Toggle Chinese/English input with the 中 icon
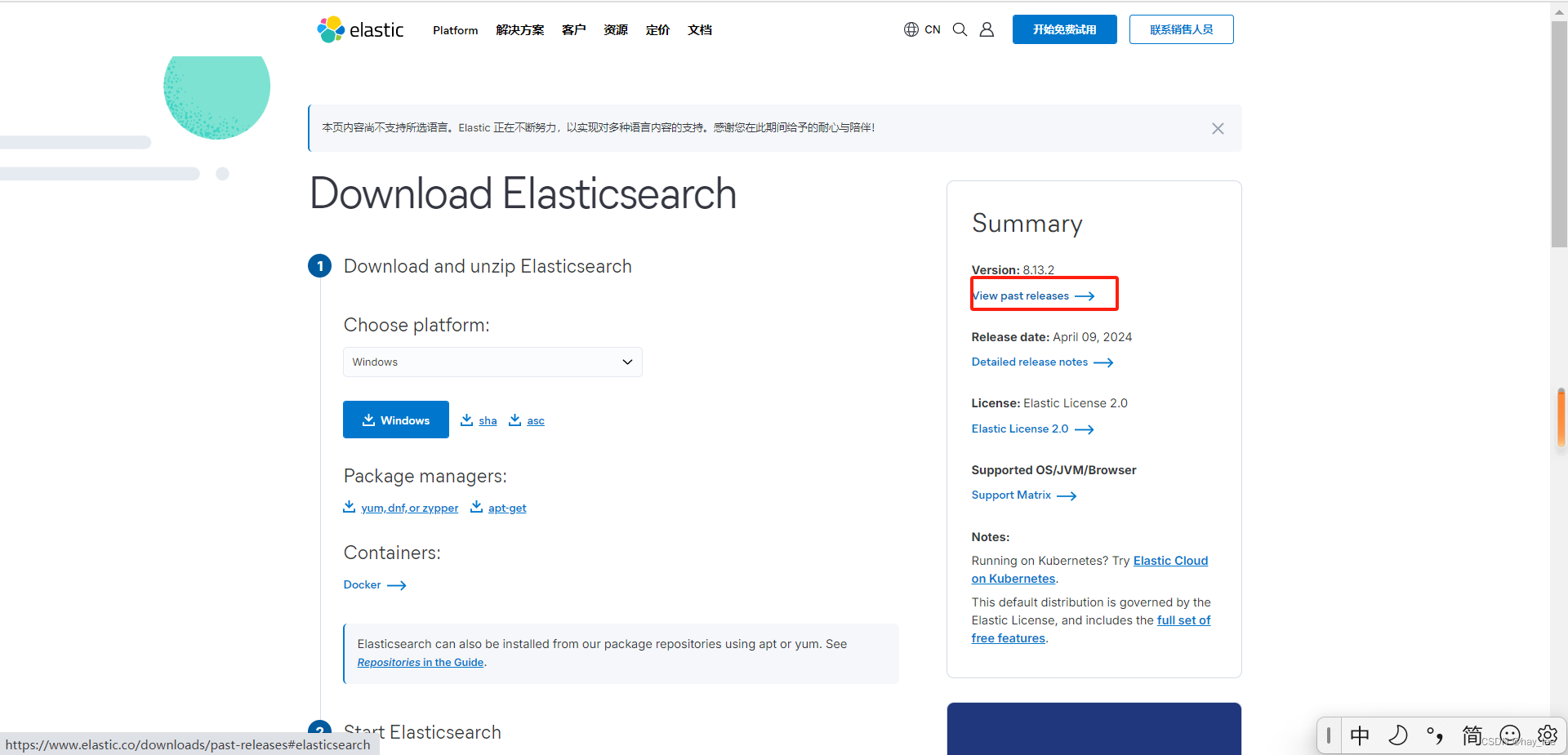The image size is (1568, 755). (x=1360, y=735)
